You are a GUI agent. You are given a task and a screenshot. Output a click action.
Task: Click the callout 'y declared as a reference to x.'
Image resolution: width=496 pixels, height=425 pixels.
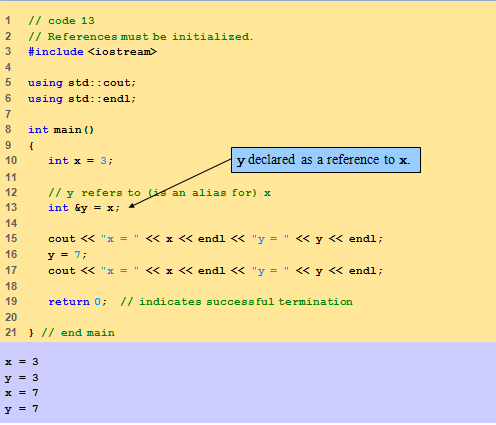[326, 160]
